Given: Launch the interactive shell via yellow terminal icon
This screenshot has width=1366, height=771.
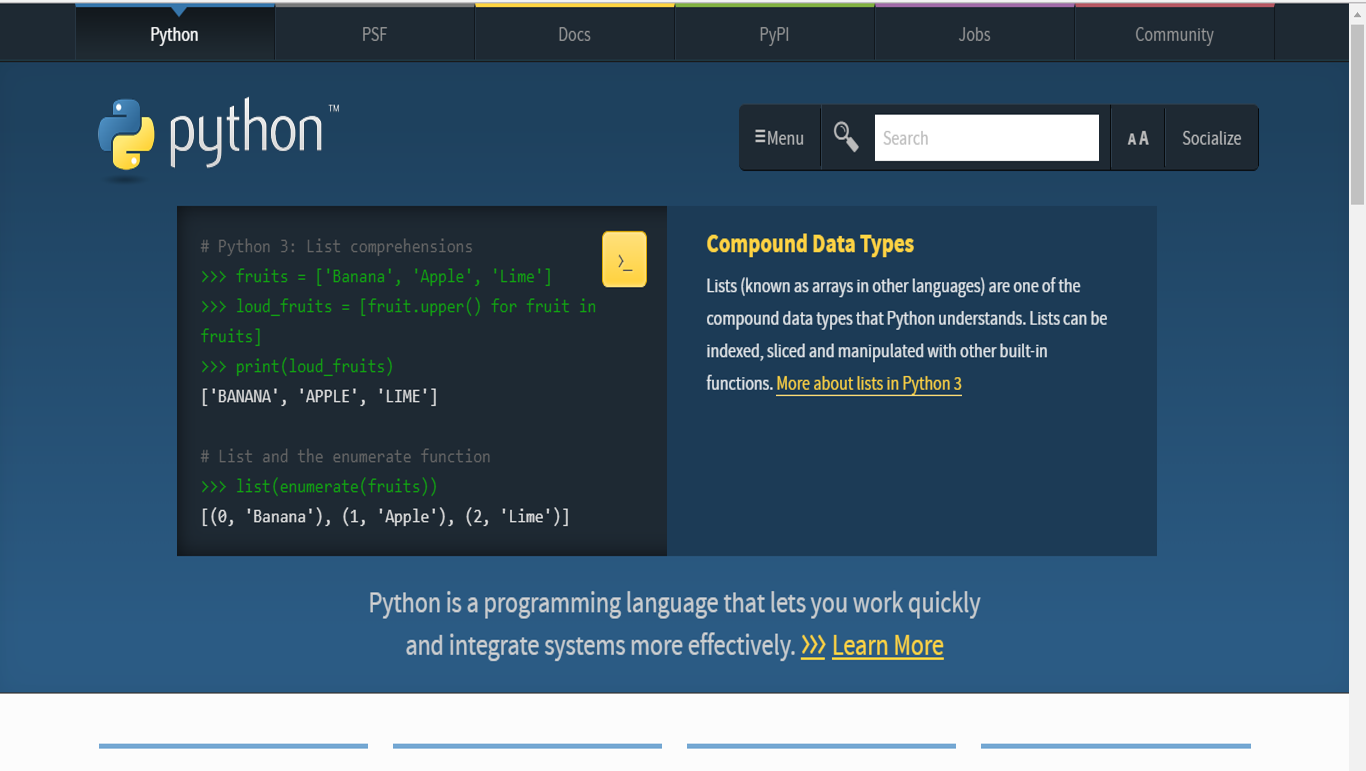Looking at the screenshot, I should tap(623, 258).
